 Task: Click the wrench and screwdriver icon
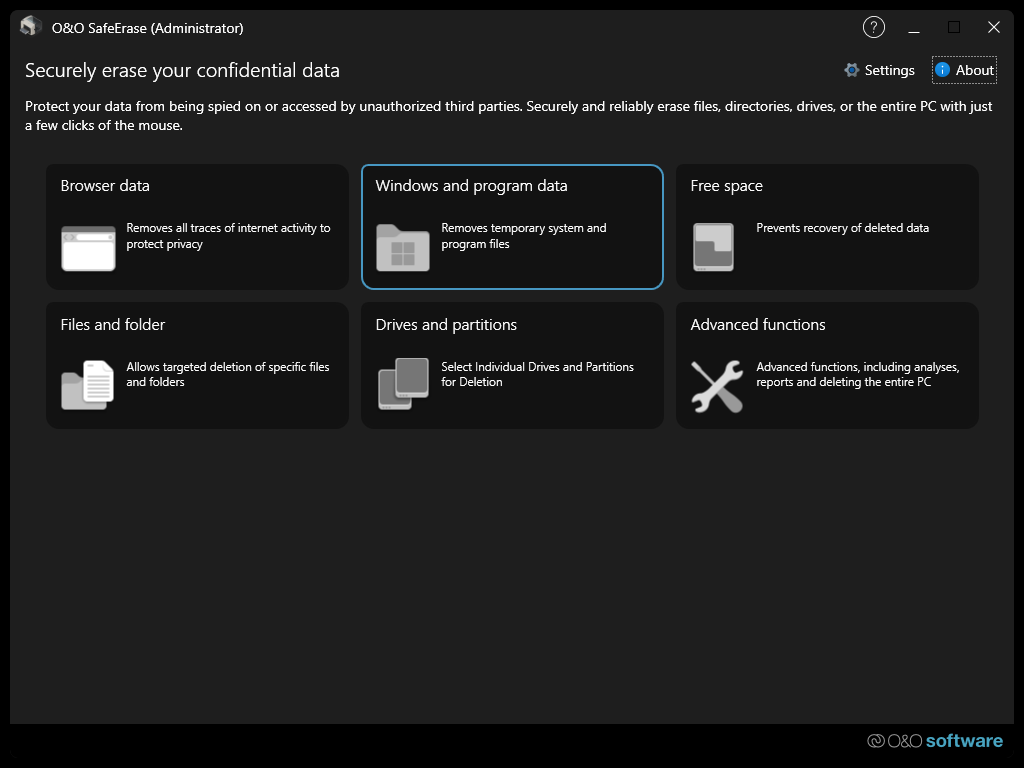[x=717, y=386]
